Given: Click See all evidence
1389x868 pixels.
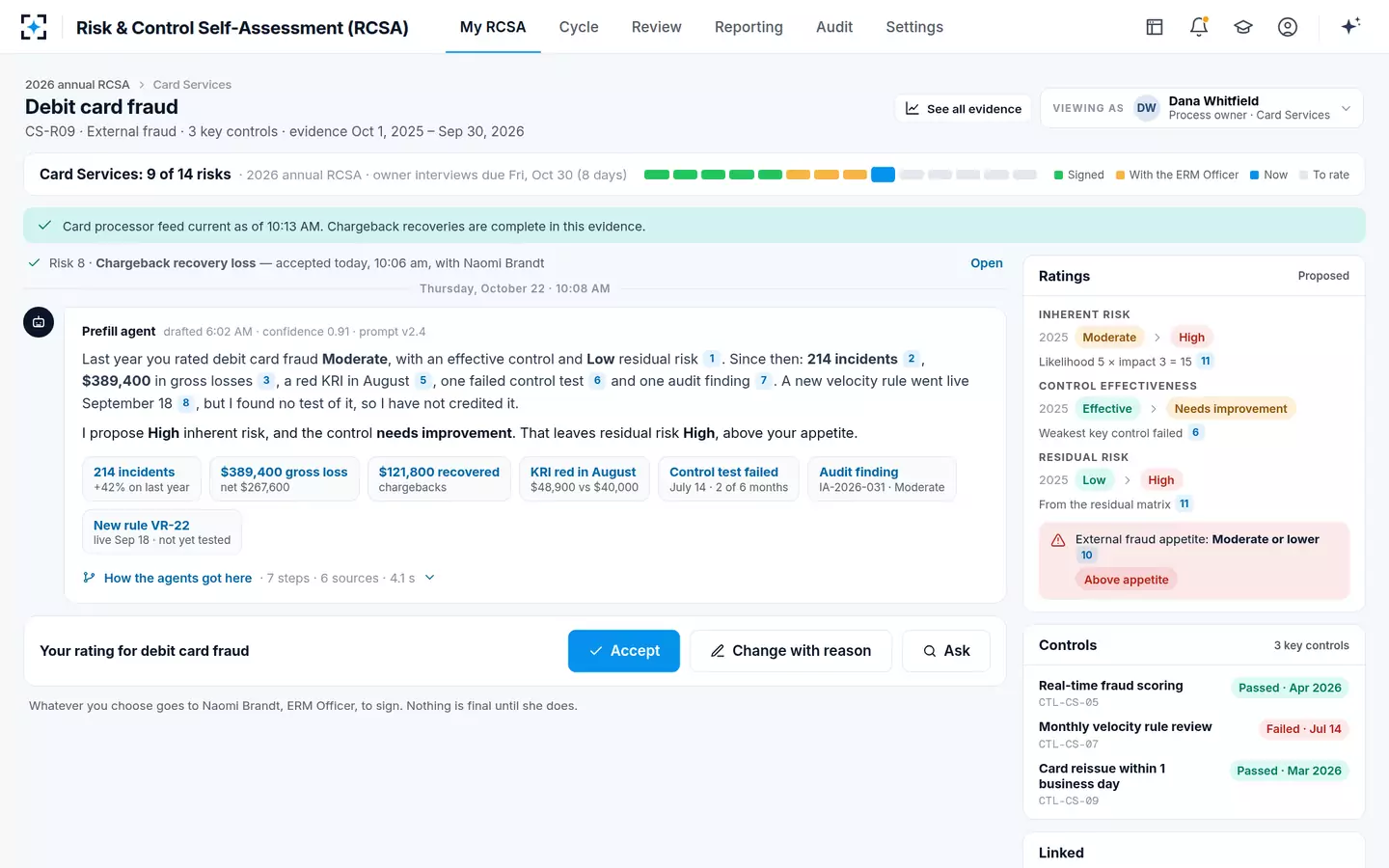Looking at the screenshot, I should 963,109.
